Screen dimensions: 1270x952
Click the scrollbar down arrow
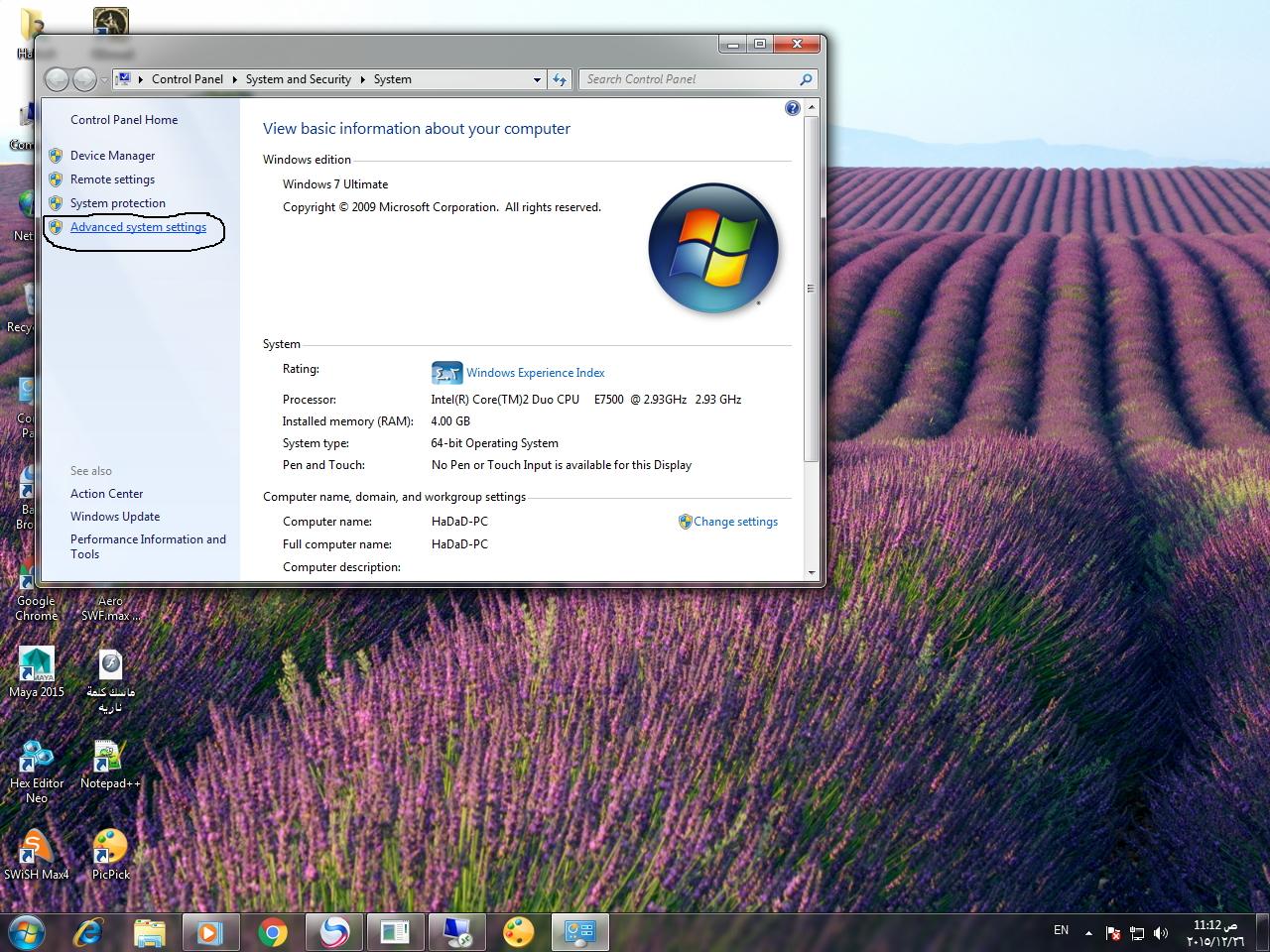pyautogui.click(x=811, y=572)
